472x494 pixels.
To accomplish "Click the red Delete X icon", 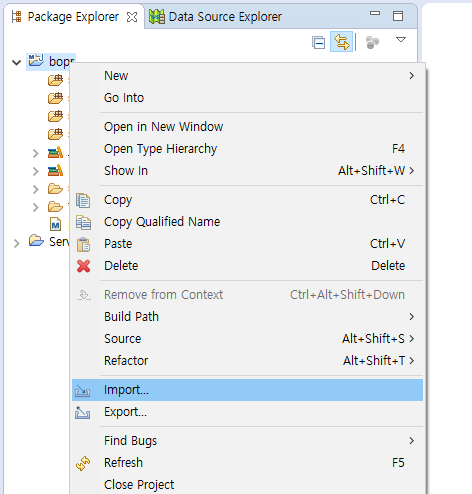I will click(x=83, y=266).
